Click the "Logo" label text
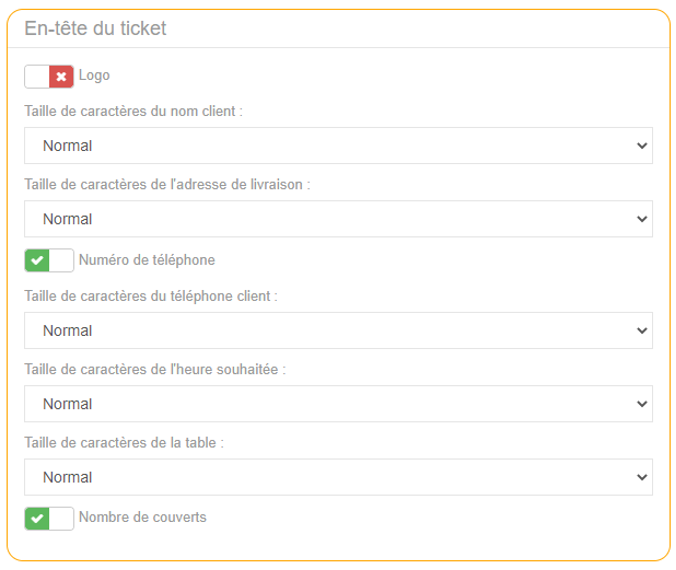676x570 pixels. (x=94, y=75)
